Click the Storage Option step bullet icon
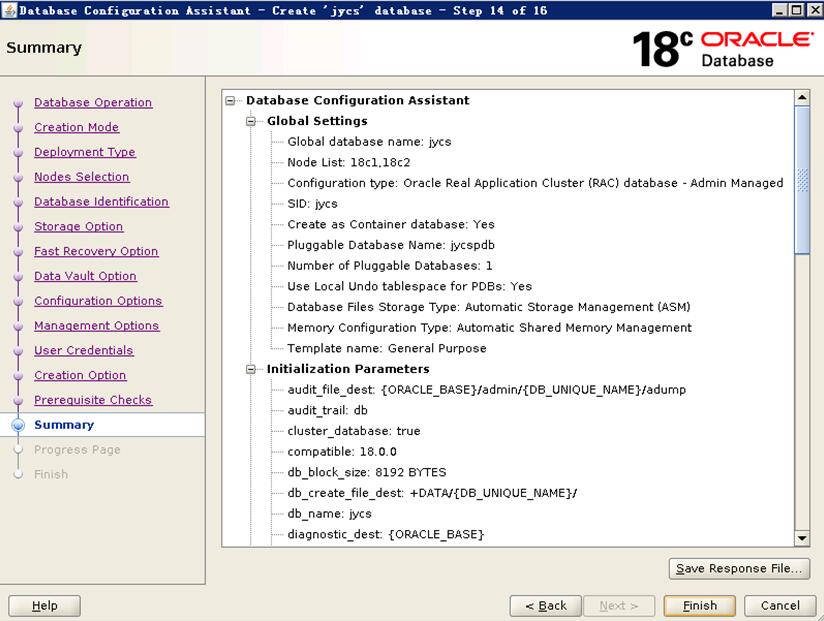 (x=18, y=227)
